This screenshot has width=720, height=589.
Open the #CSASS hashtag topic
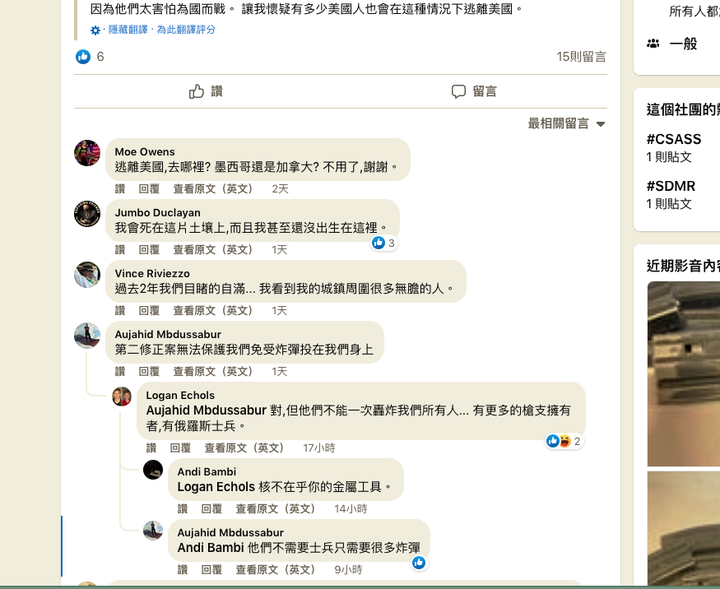coord(674,139)
